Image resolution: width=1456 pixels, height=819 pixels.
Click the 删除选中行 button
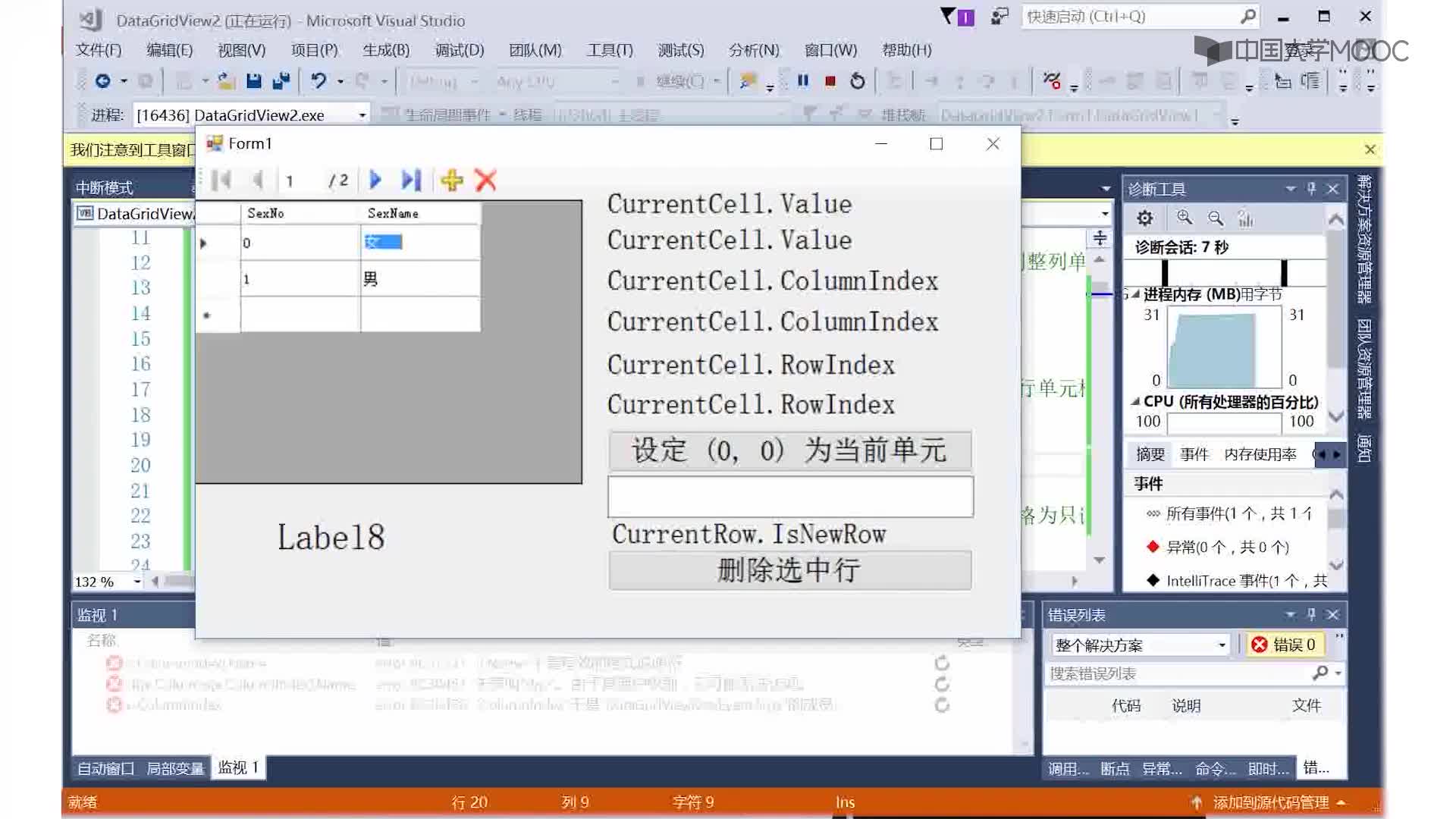pyautogui.click(x=789, y=570)
